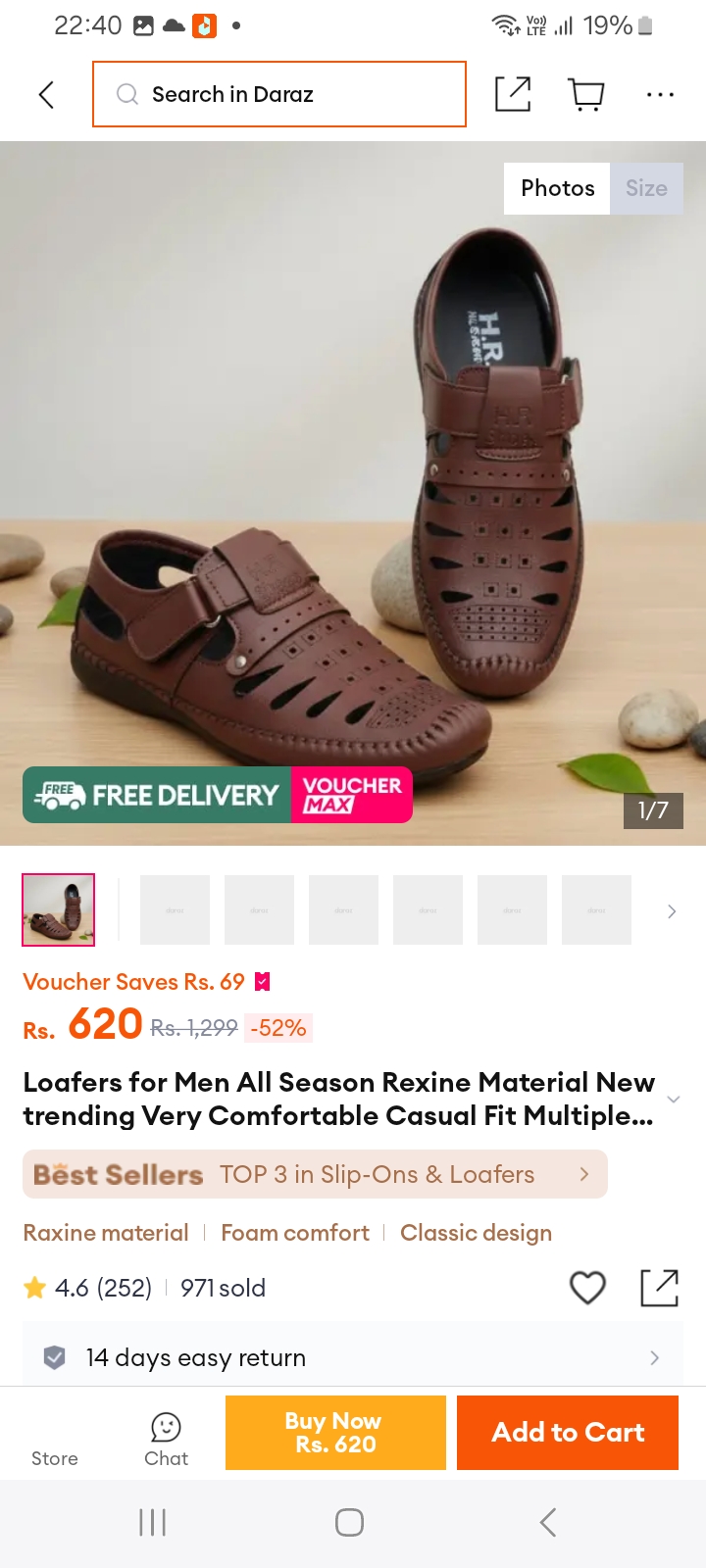Screen dimensions: 706x1568
Task: Tap the voucher tag icon
Action: [262, 981]
